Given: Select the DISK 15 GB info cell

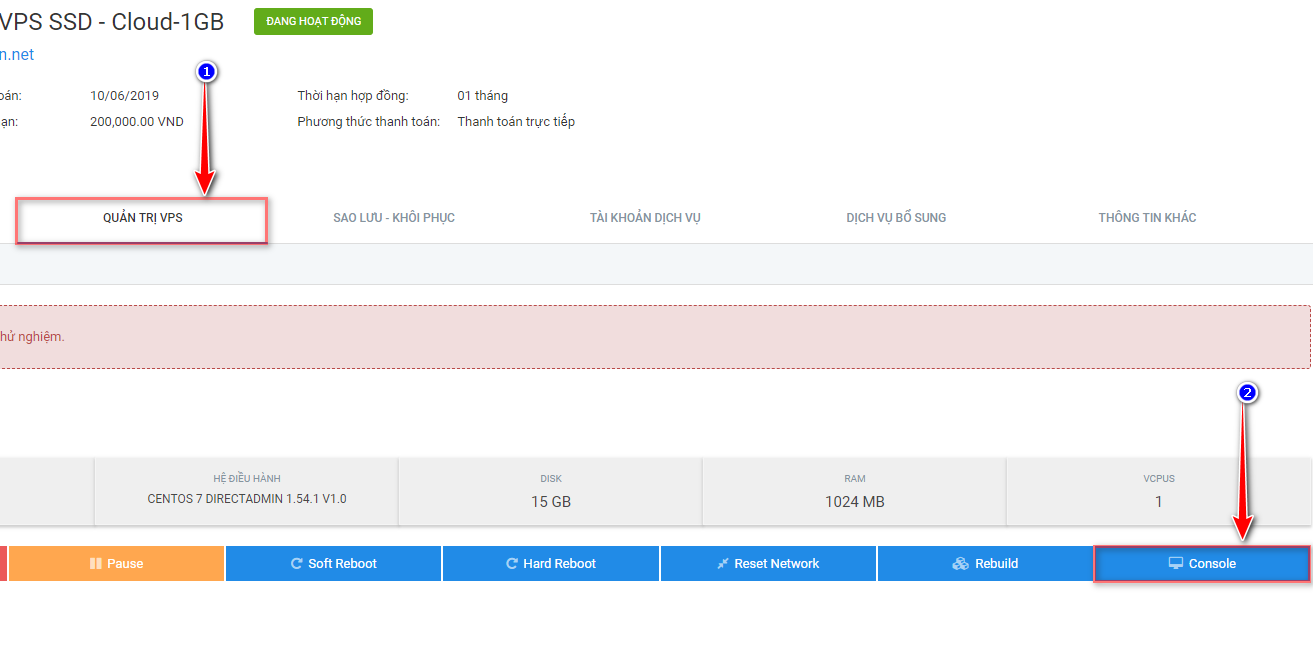Looking at the screenshot, I should [x=550, y=491].
